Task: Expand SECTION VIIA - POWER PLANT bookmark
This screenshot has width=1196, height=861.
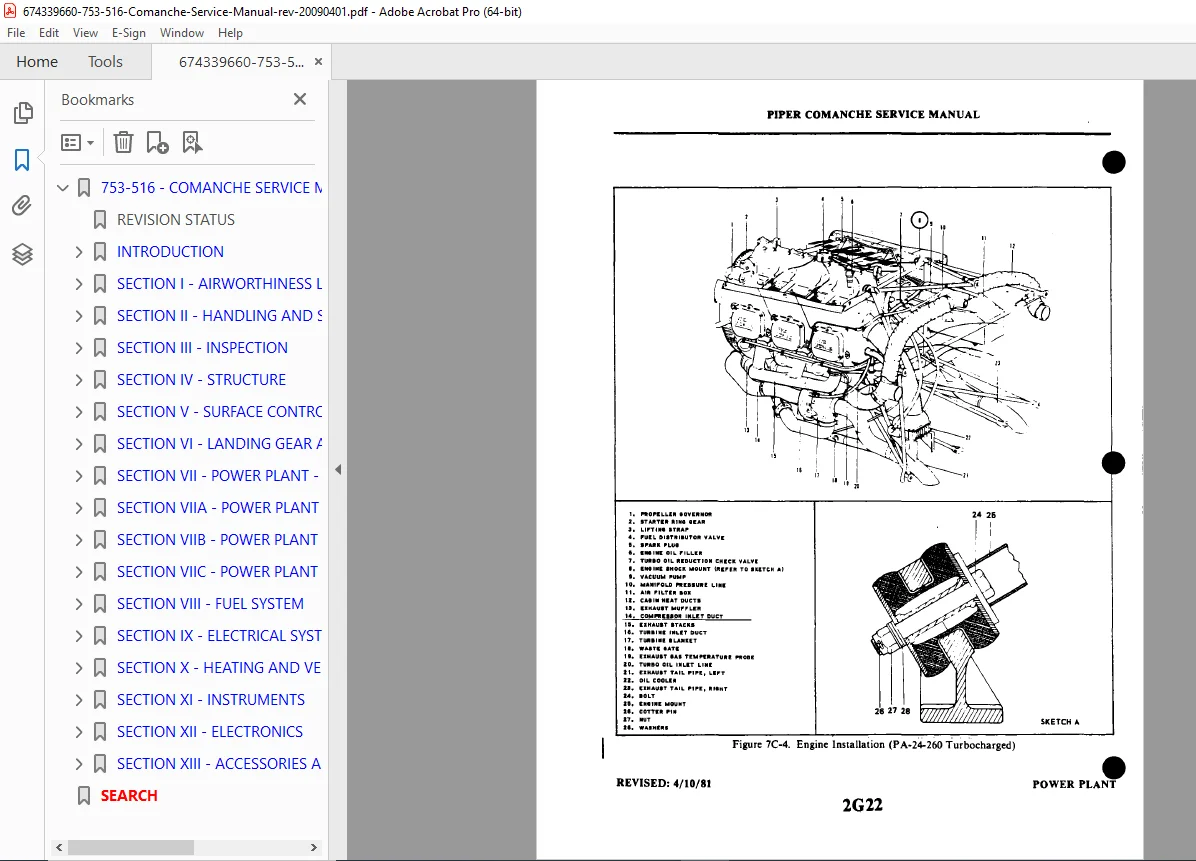Action: [79, 508]
